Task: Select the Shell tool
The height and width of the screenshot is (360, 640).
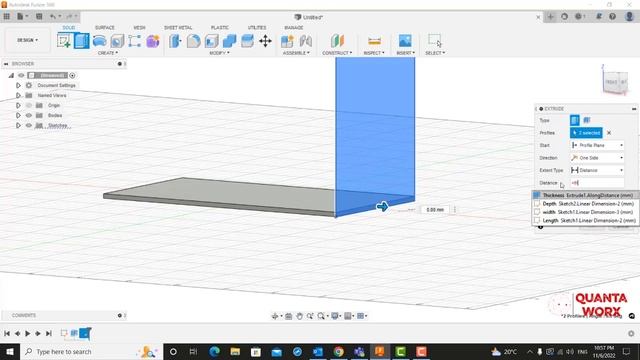Action: pos(211,41)
